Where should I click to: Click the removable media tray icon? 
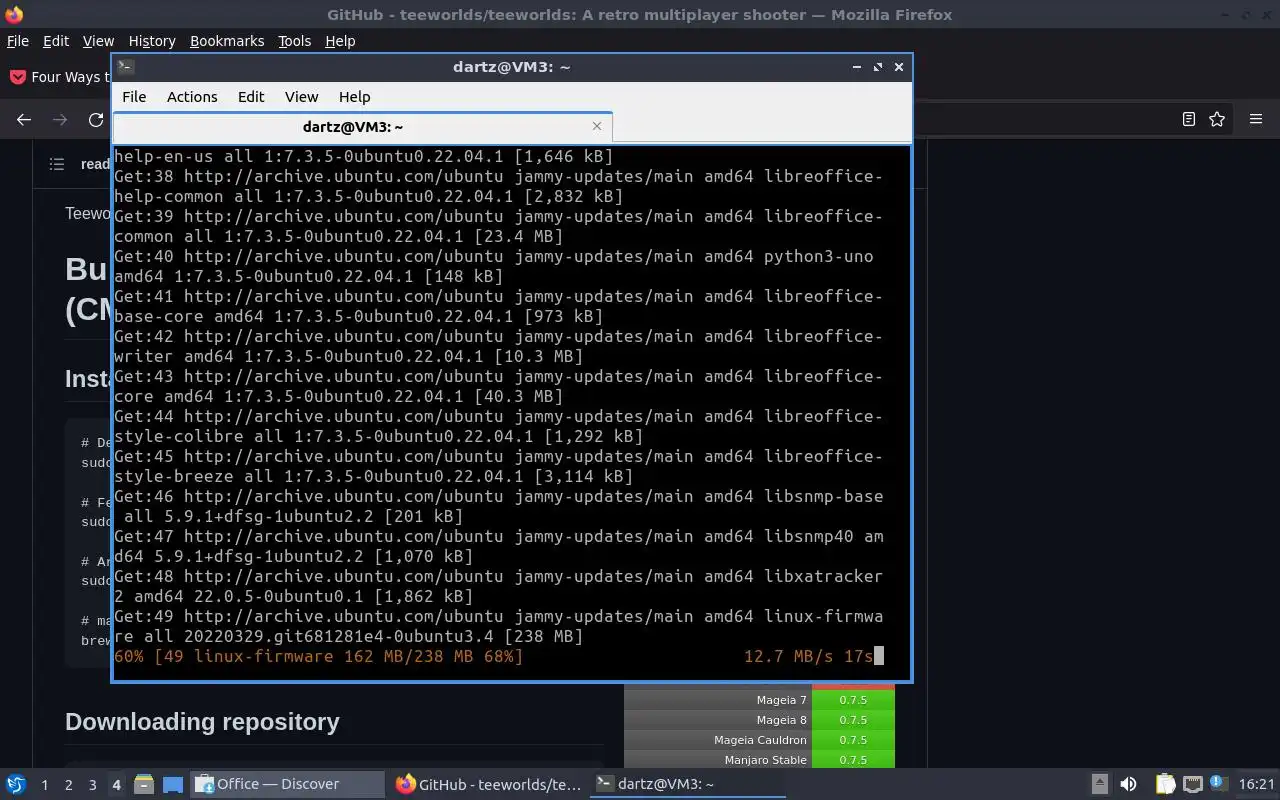click(x=1099, y=784)
